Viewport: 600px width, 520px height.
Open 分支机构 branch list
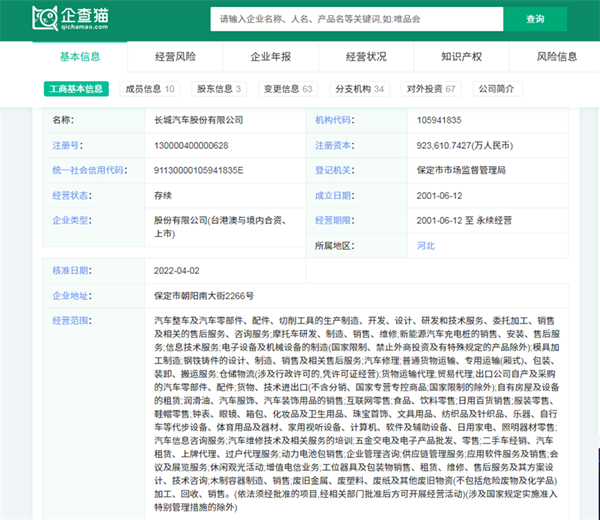(358, 89)
